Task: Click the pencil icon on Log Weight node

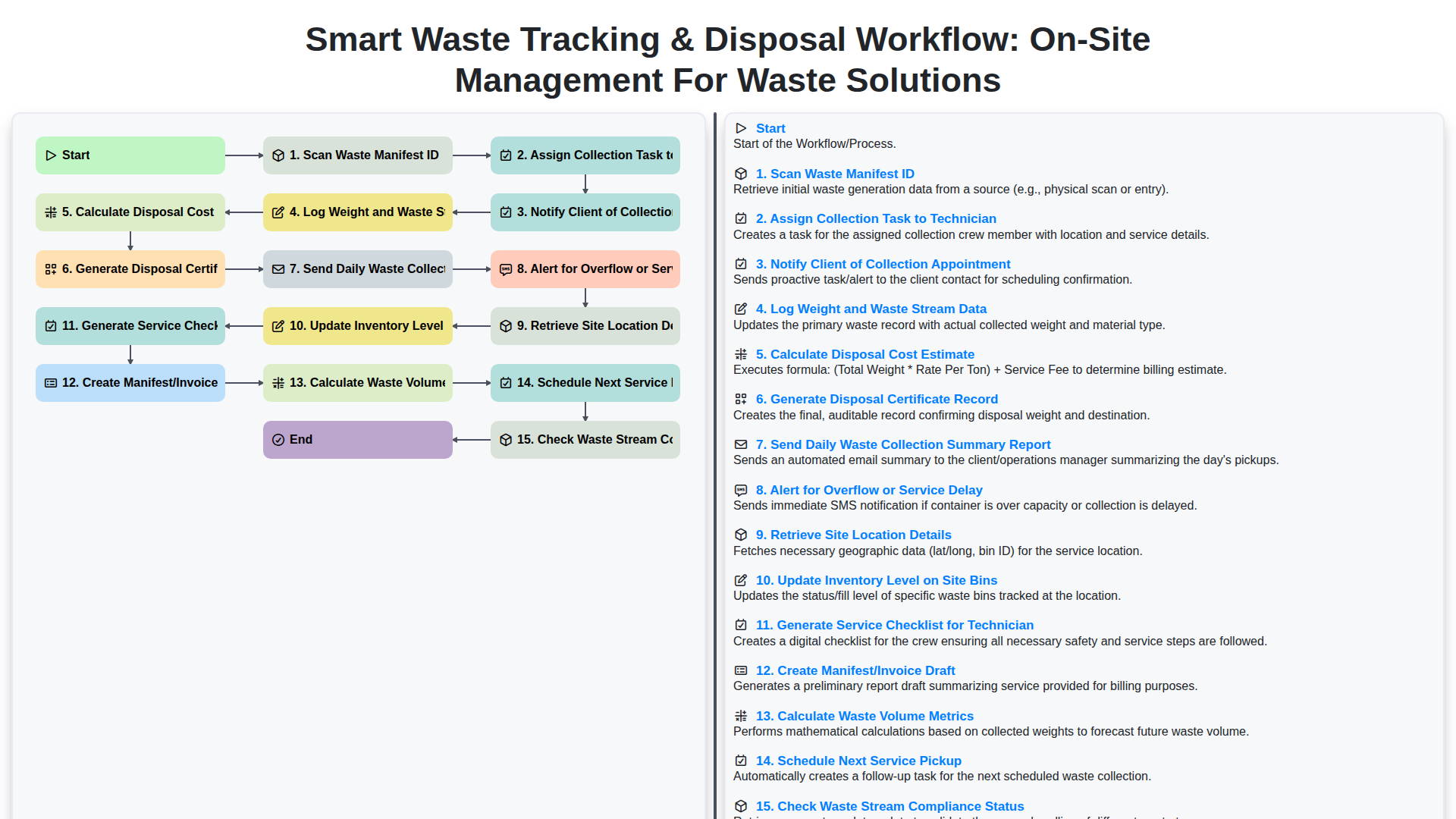Action: click(278, 212)
